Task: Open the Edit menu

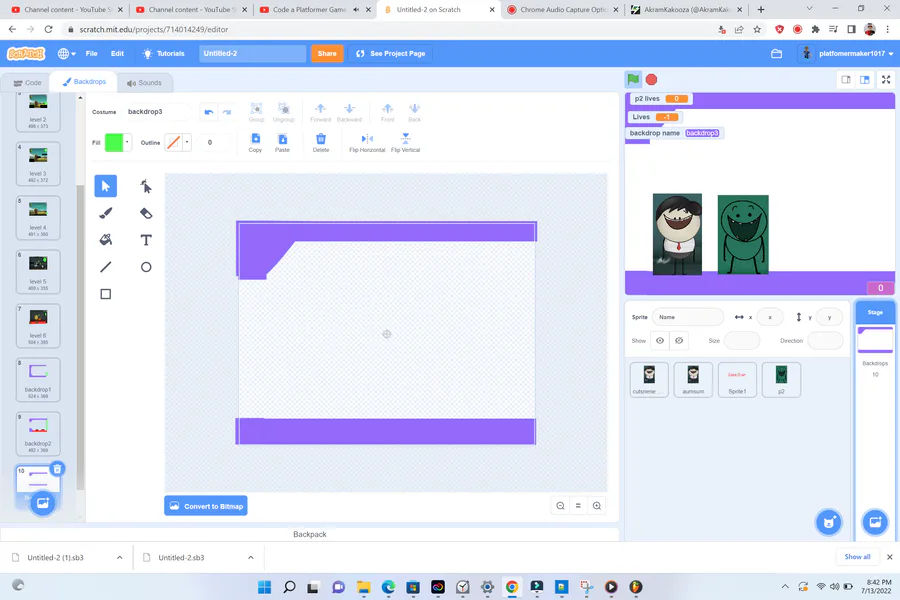Action: pos(117,53)
